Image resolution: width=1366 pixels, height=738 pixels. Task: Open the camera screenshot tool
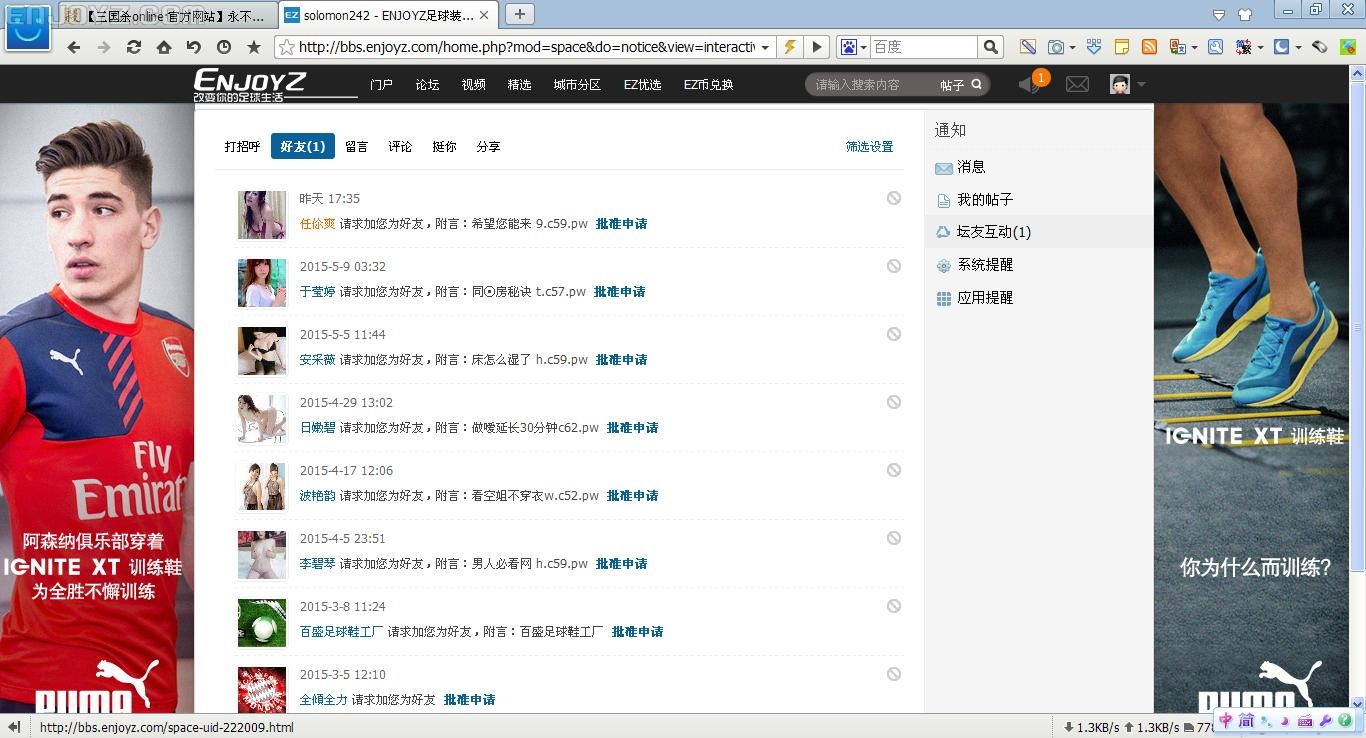point(1056,47)
